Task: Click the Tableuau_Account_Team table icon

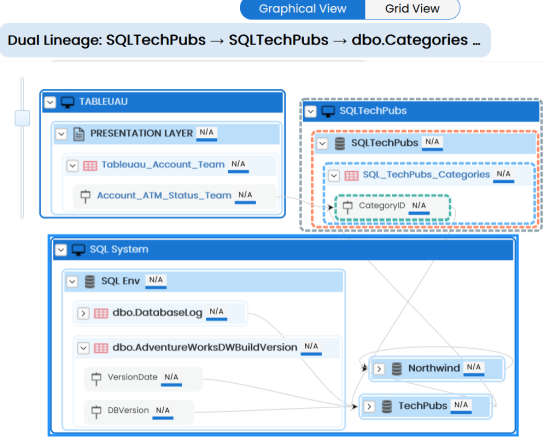Action: click(90, 166)
